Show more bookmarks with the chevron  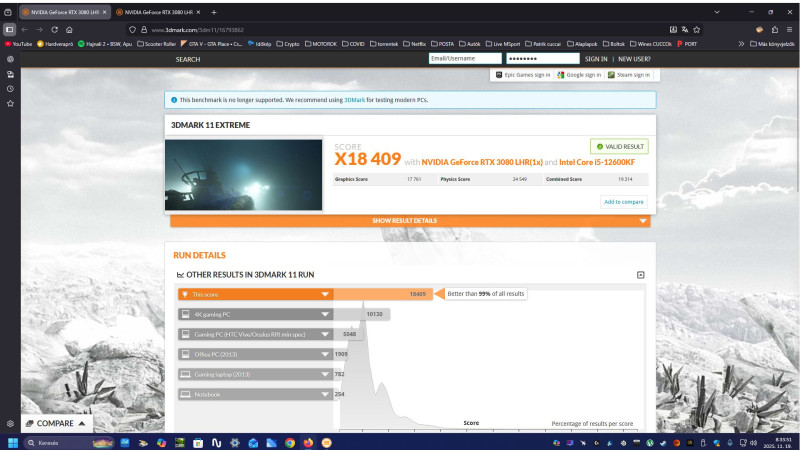(x=741, y=44)
